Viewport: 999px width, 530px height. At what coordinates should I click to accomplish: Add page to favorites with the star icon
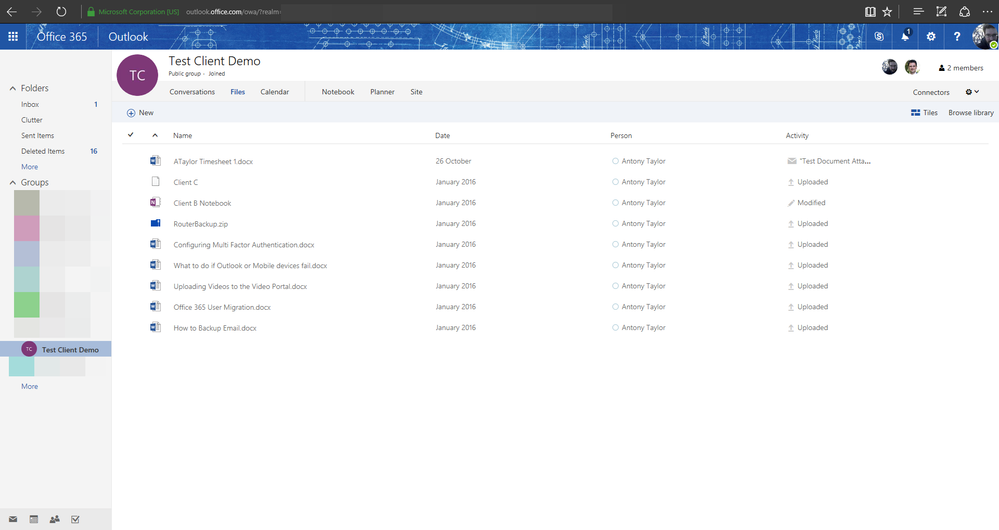point(887,11)
